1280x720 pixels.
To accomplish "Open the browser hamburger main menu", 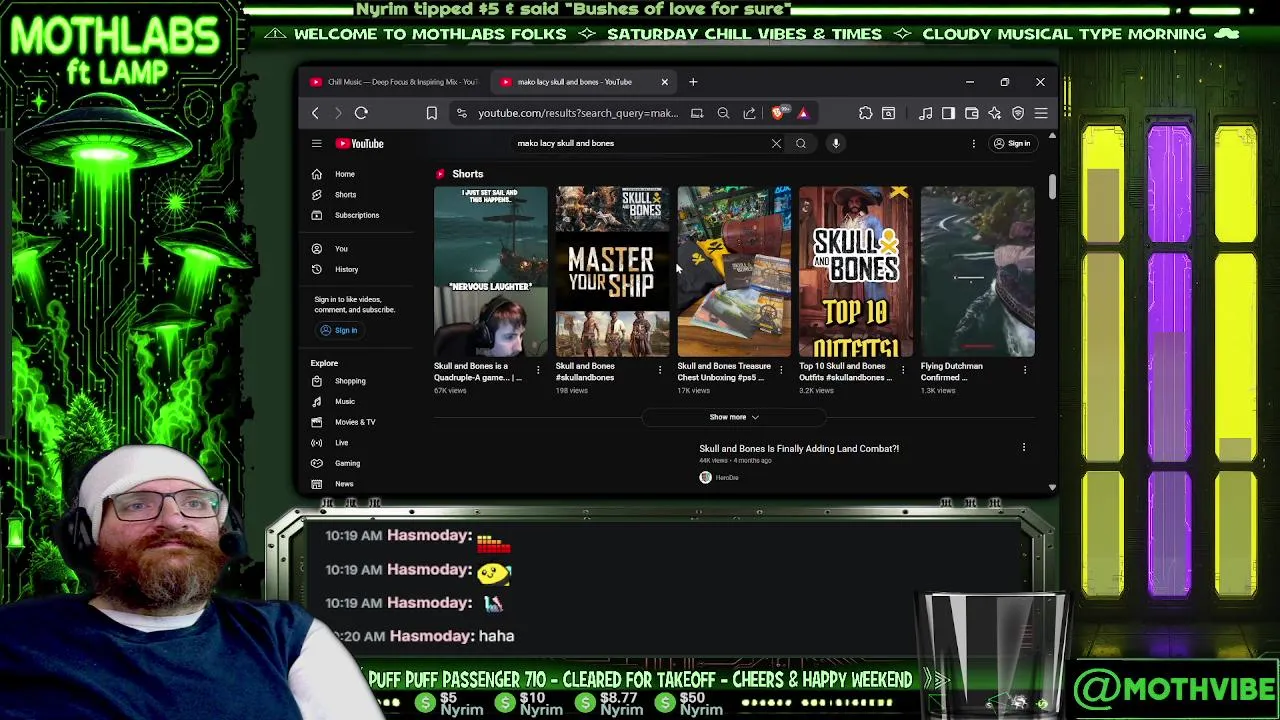I will (1041, 113).
